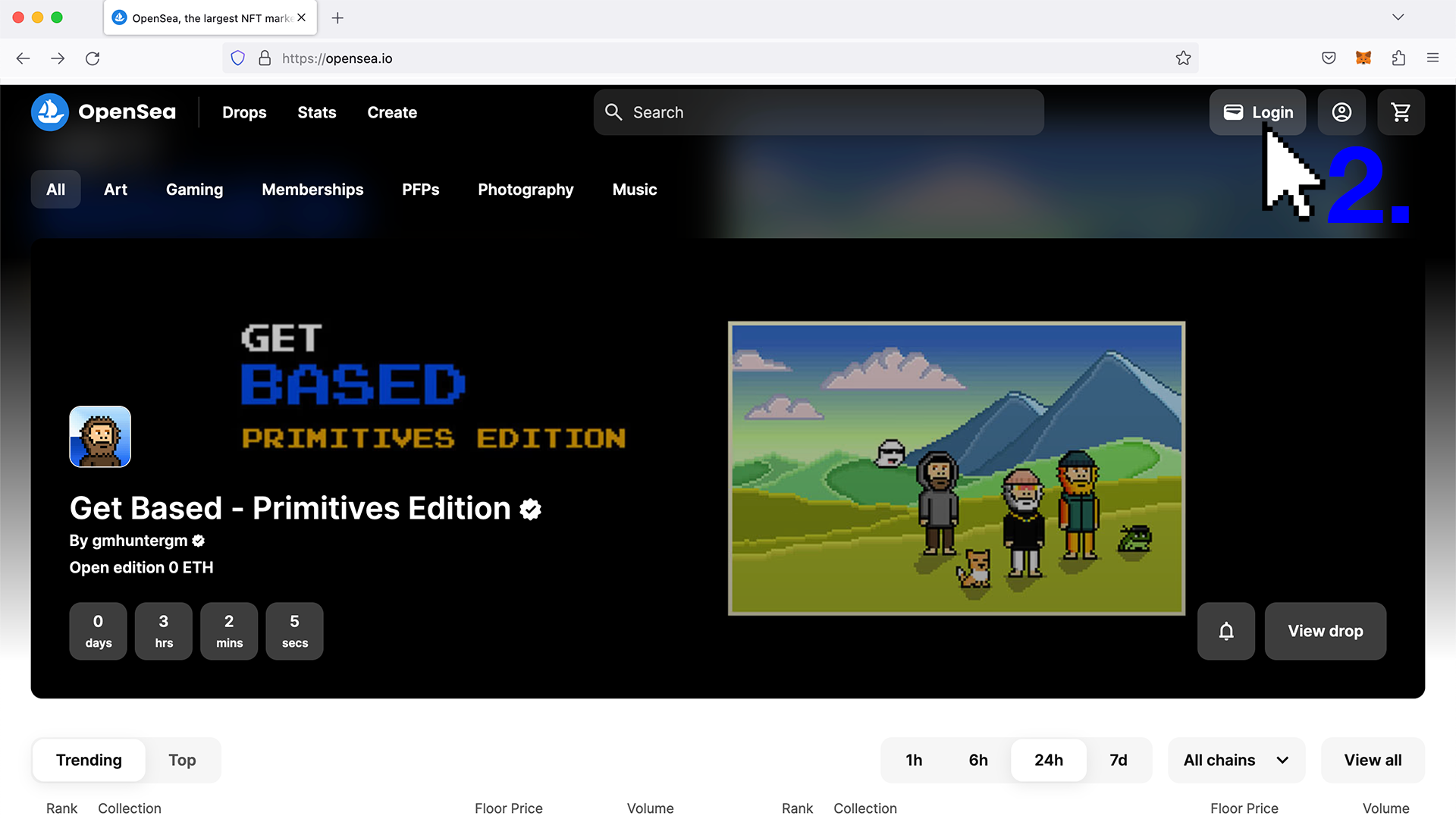Click the View all button
Viewport: 1456px width, 819px height.
1373,760
